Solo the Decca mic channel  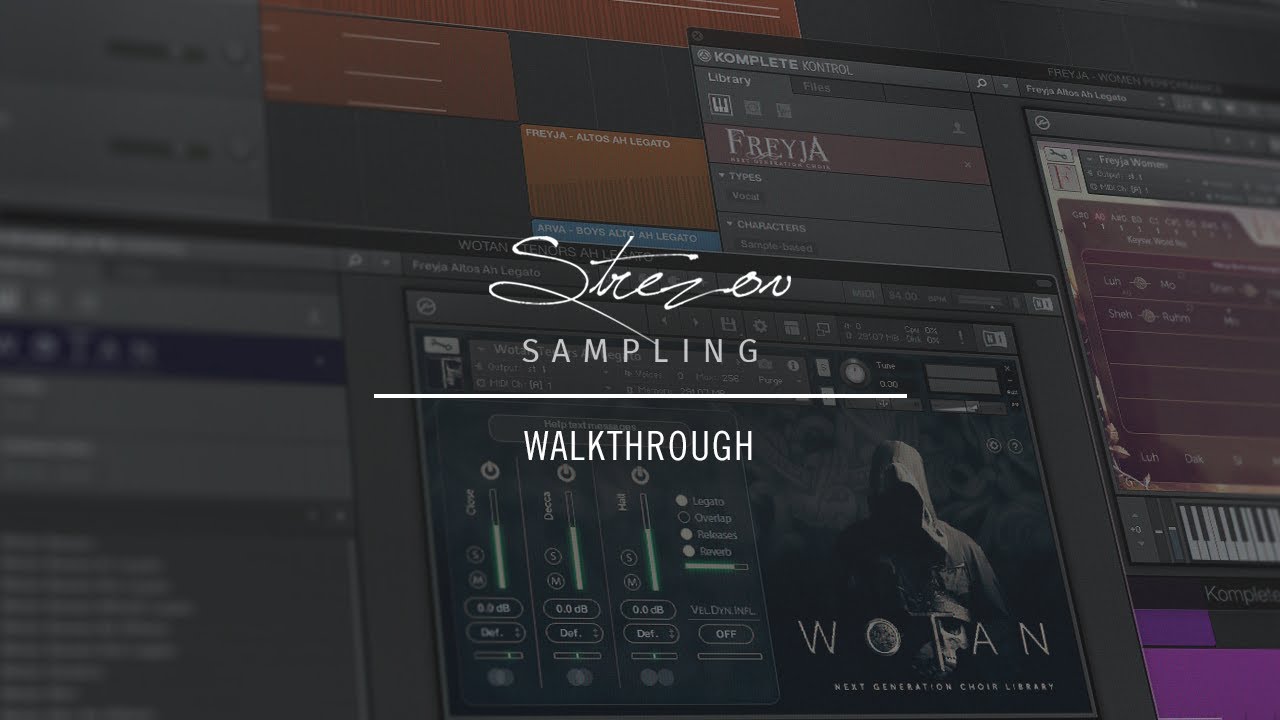pos(552,557)
